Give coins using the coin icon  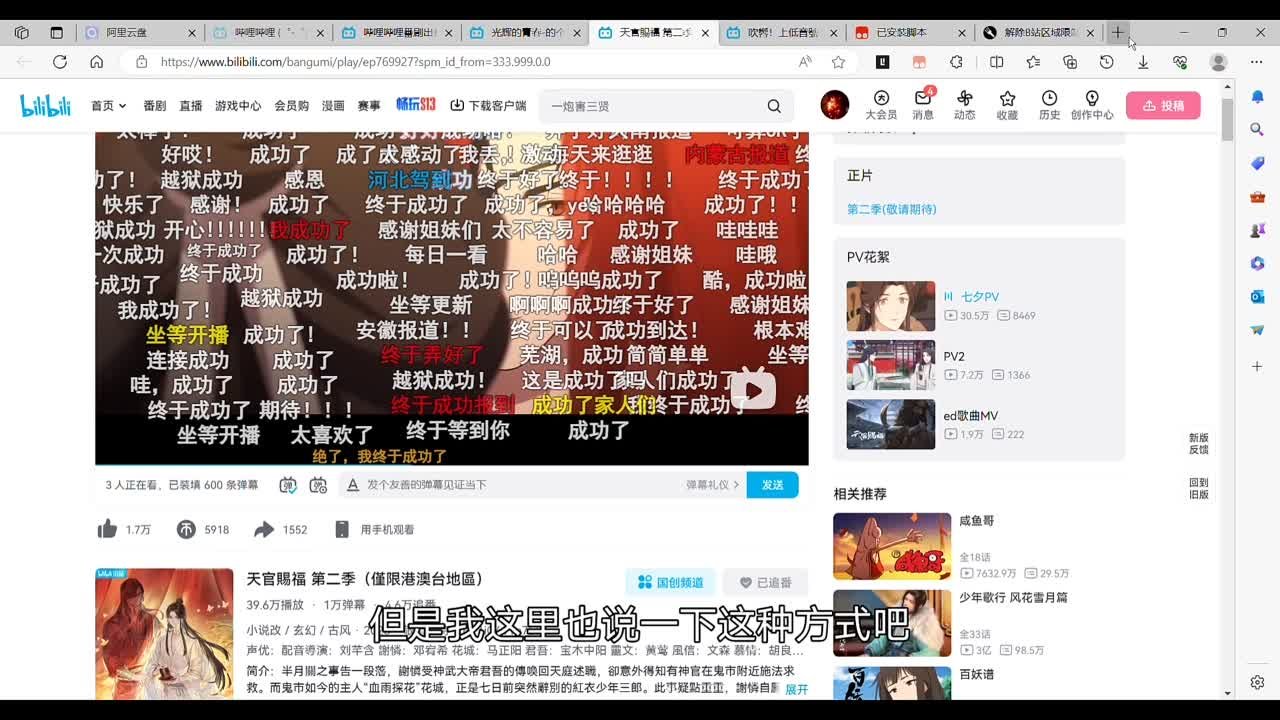186,529
